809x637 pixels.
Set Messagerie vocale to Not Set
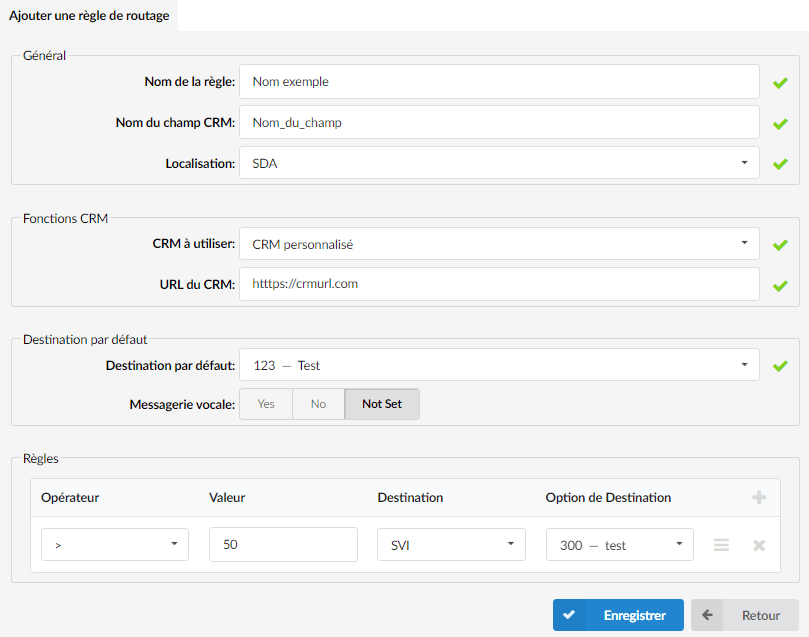[382, 404]
